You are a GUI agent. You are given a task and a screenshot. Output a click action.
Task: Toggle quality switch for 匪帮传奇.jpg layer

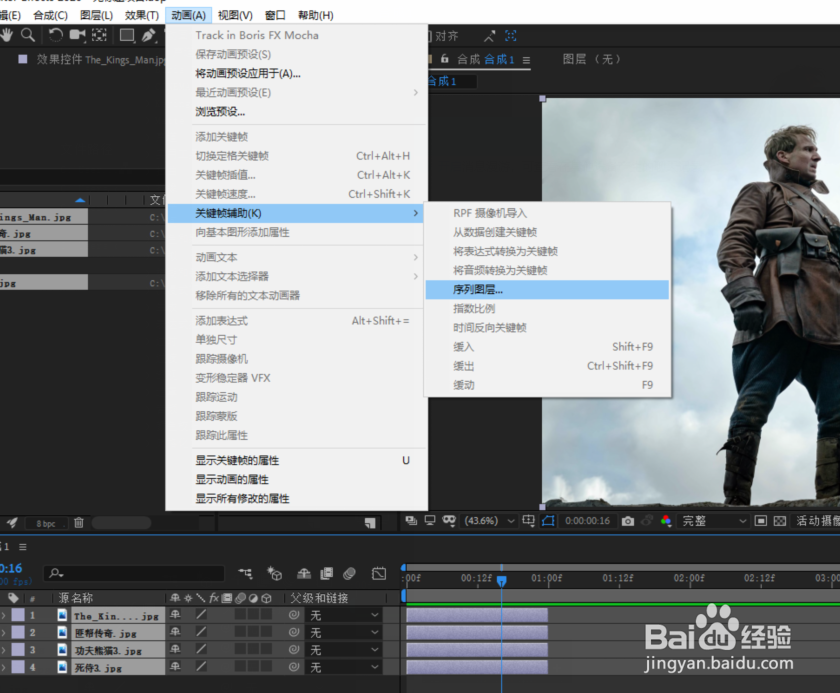tap(201, 632)
